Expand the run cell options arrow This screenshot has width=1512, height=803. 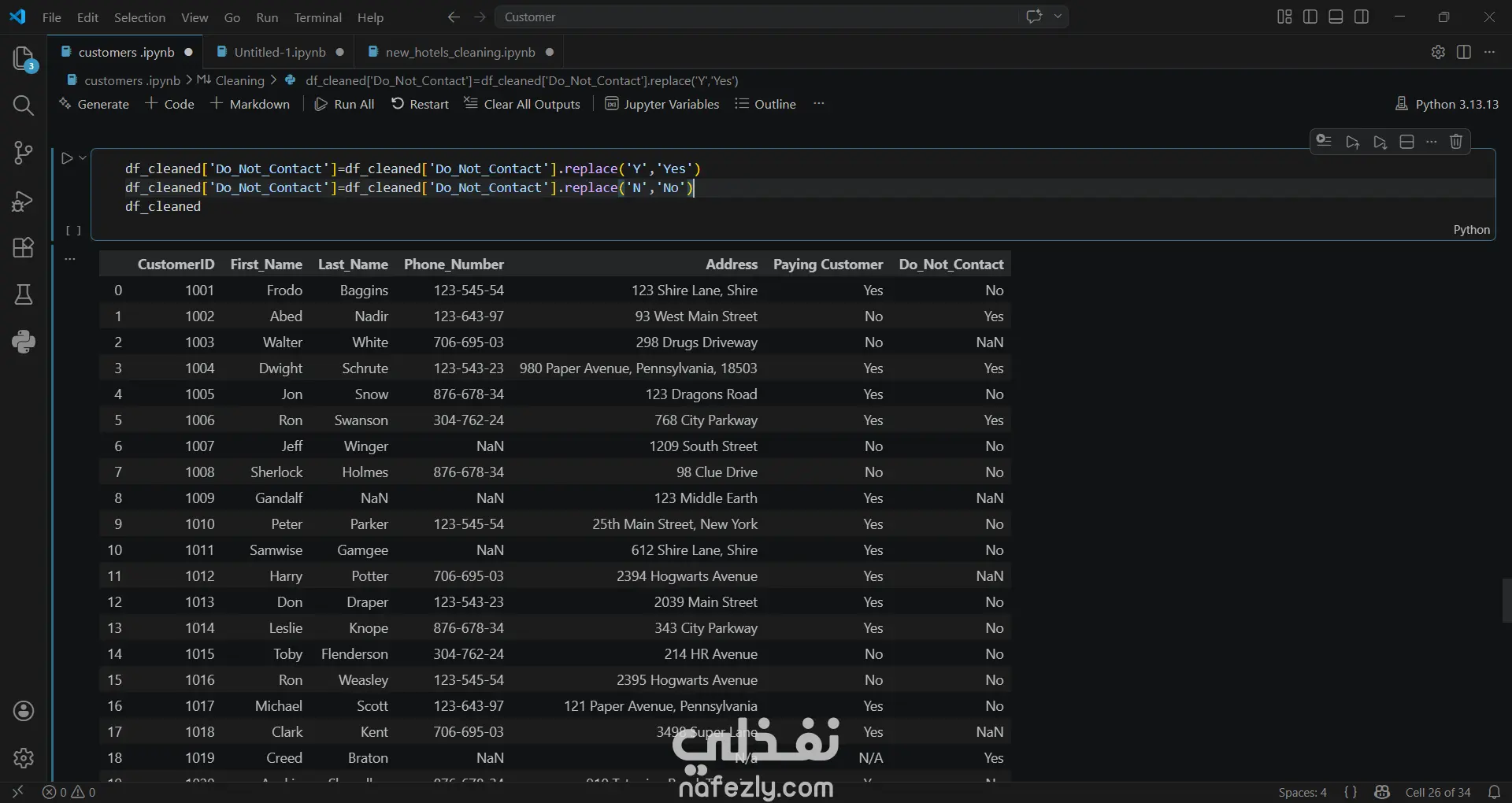pyautogui.click(x=83, y=157)
